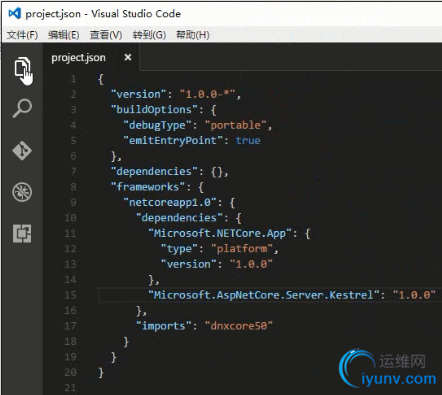This screenshot has width=442, height=395.
Task: Click the "version": "1.0.0" on line 13
Action: [x=217, y=264]
